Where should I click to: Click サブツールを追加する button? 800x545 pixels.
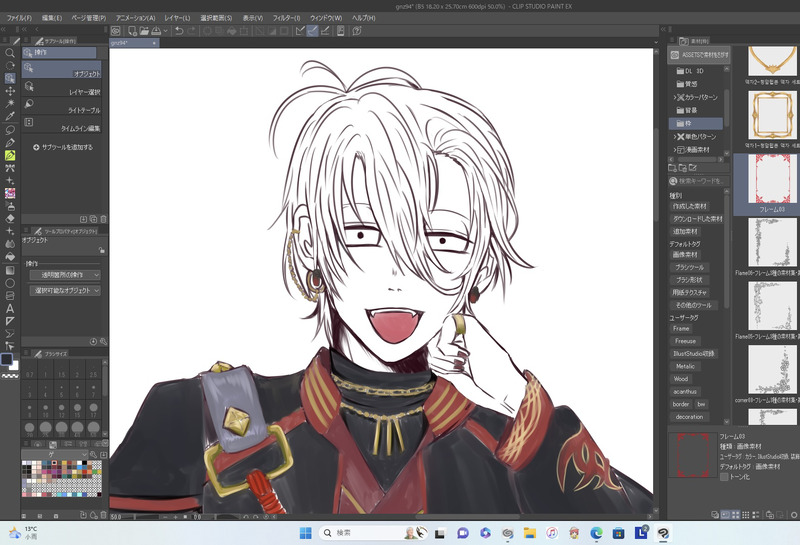63,147
